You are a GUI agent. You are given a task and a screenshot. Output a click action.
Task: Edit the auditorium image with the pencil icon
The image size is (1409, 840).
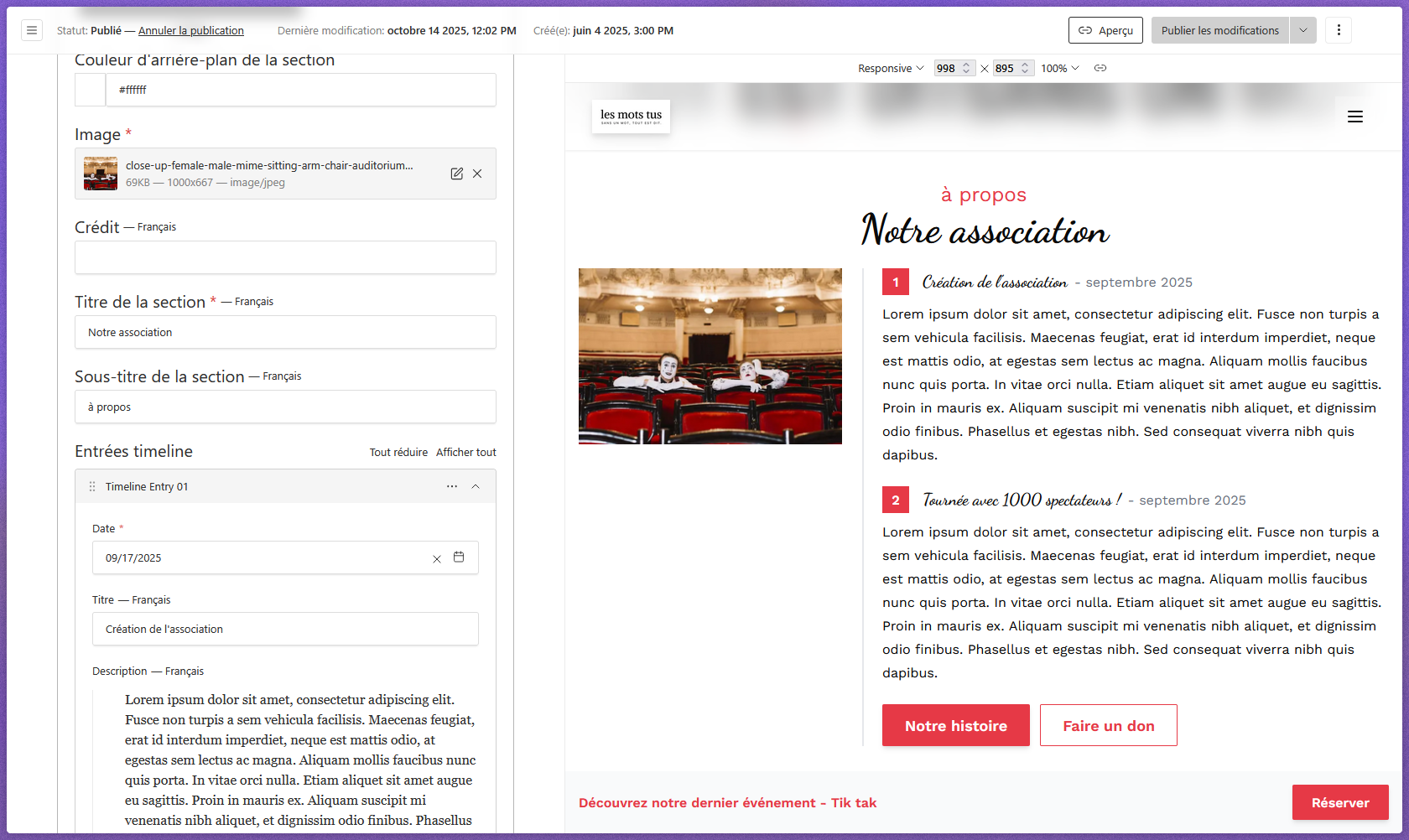click(x=456, y=174)
